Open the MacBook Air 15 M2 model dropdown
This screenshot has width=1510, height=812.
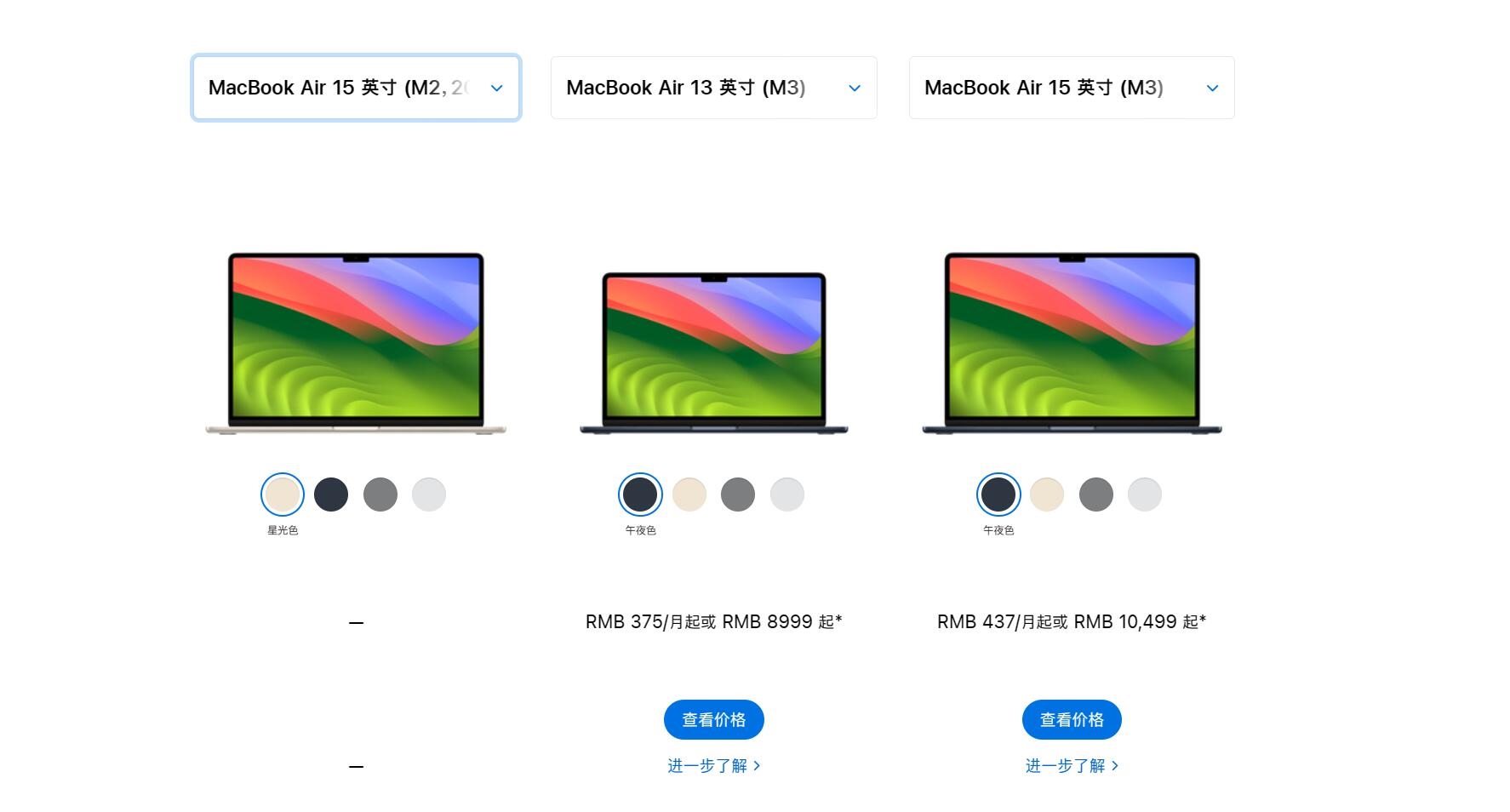[356, 88]
